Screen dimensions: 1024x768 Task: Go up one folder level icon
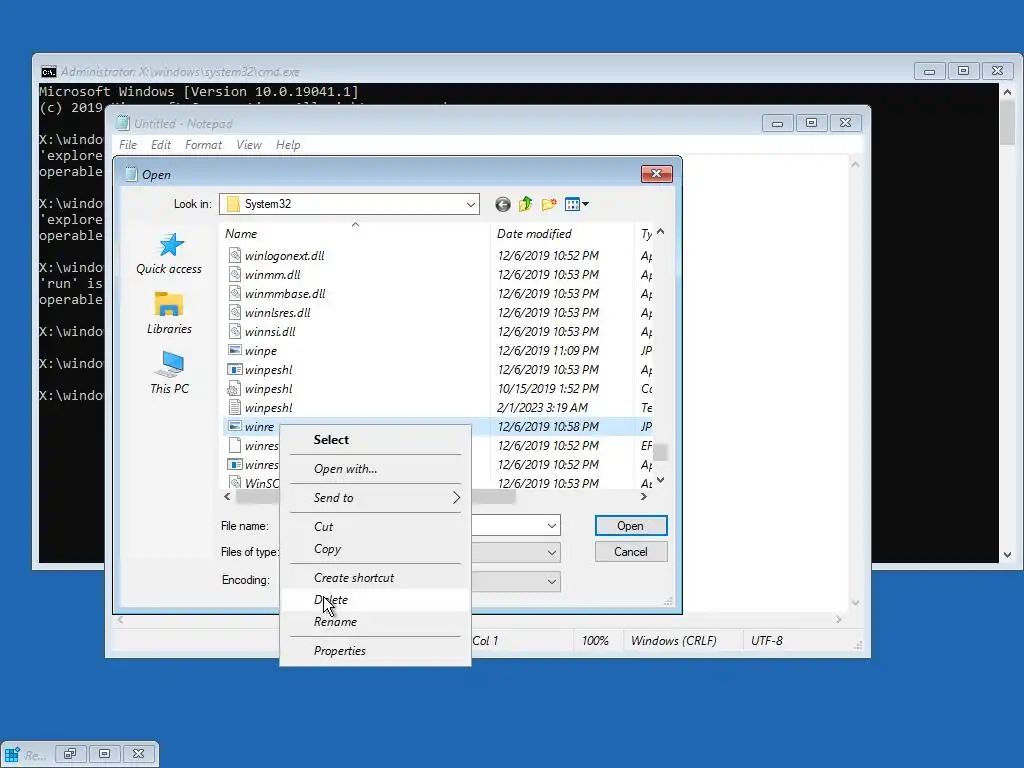coord(526,204)
